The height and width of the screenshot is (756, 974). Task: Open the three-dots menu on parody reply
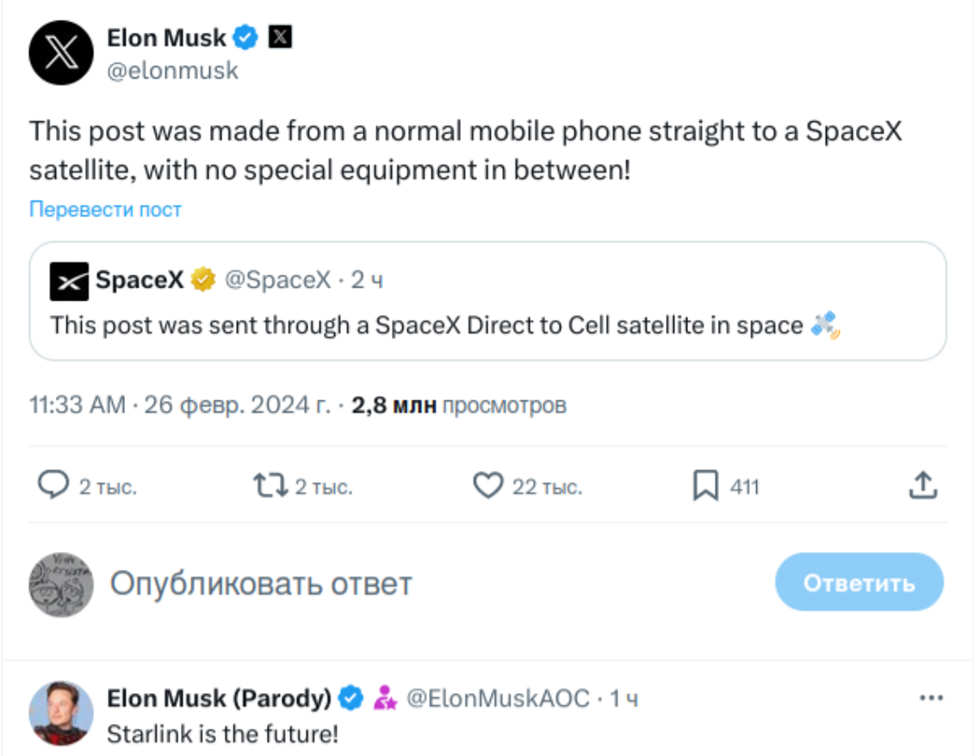point(931,698)
